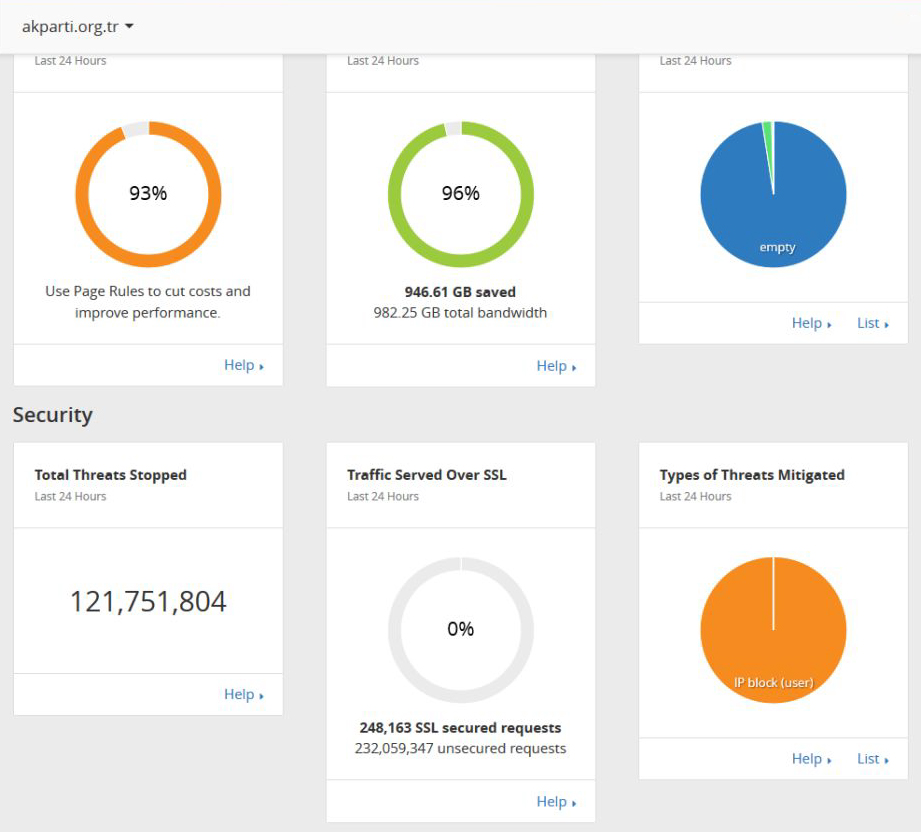Click Help for Traffic Served Over SSL
921x832 pixels.
point(556,802)
